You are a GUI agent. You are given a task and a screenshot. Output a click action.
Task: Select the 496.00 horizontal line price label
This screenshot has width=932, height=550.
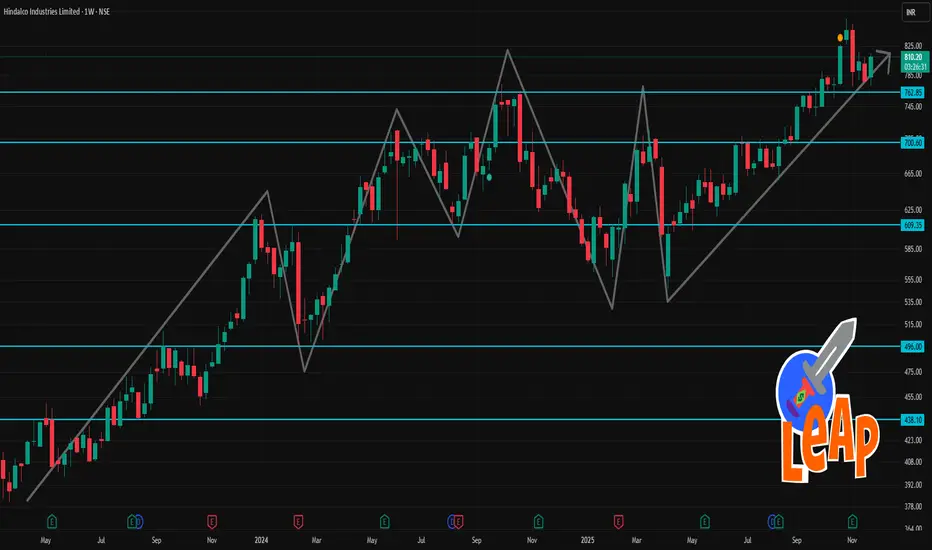pyautogui.click(x=913, y=346)
